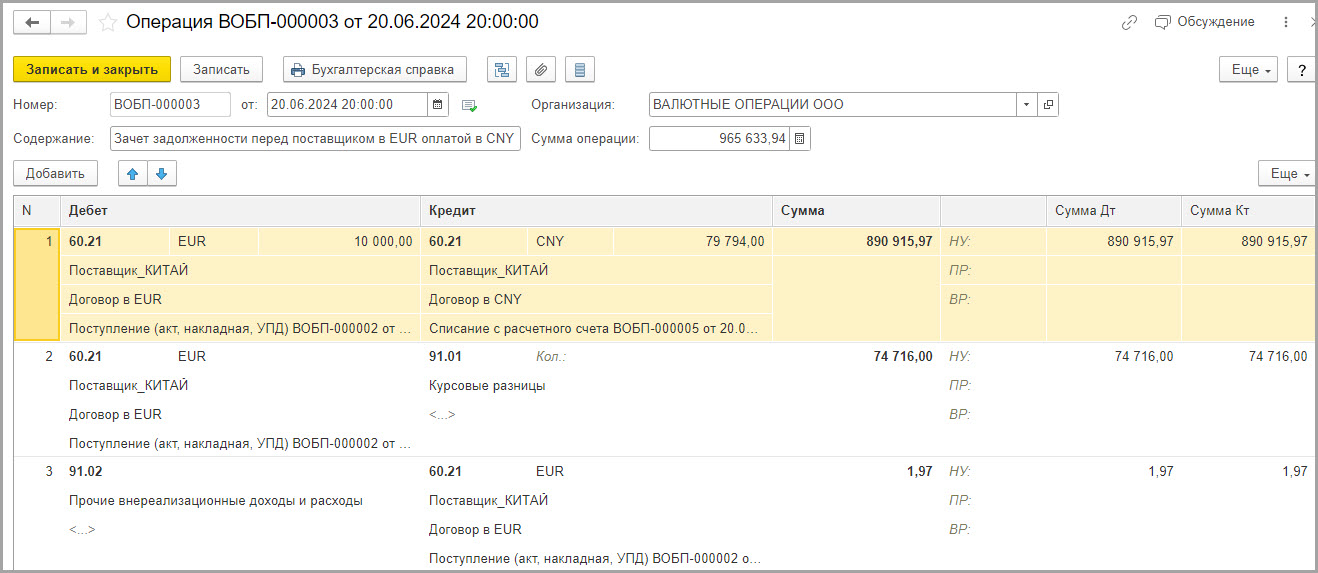Viewport: 1318px width, 573px height.
Task: Open the document structure icon in toolbar
Action: 502,69
